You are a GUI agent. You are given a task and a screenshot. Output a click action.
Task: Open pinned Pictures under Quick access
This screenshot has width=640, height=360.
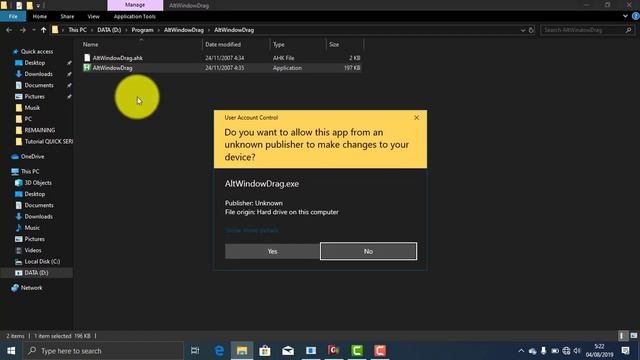point(35,97)
